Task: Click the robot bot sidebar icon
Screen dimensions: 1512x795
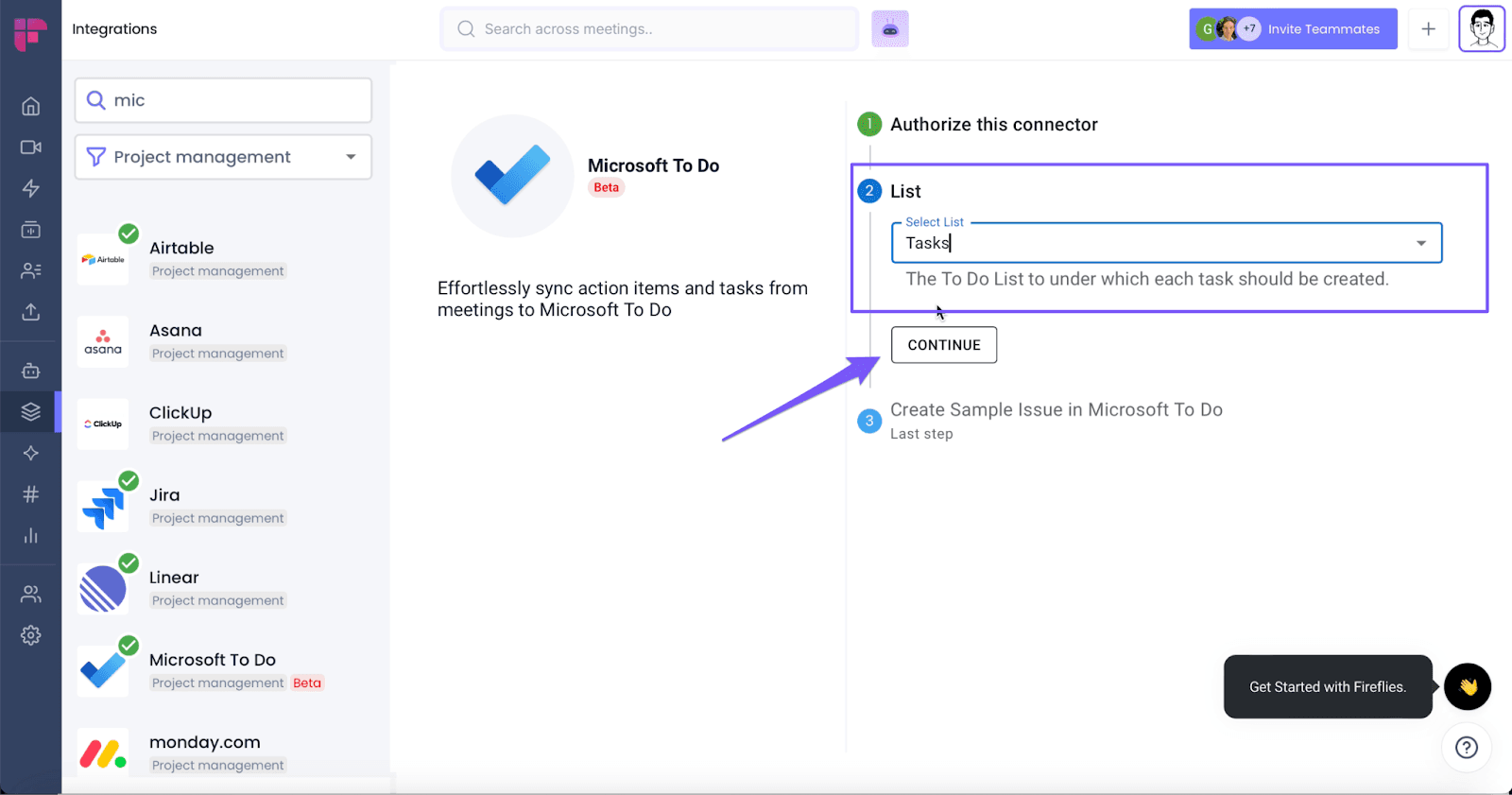Action: coord(31,371)
